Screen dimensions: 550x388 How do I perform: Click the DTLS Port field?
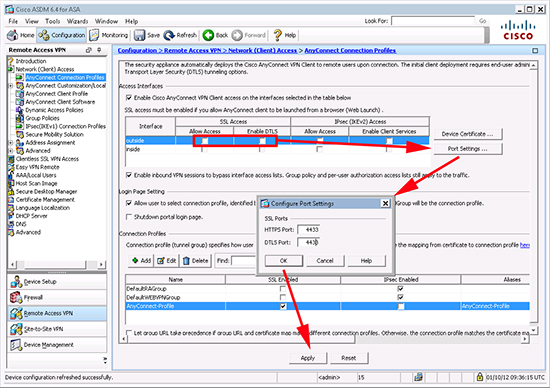coord(309,242)
